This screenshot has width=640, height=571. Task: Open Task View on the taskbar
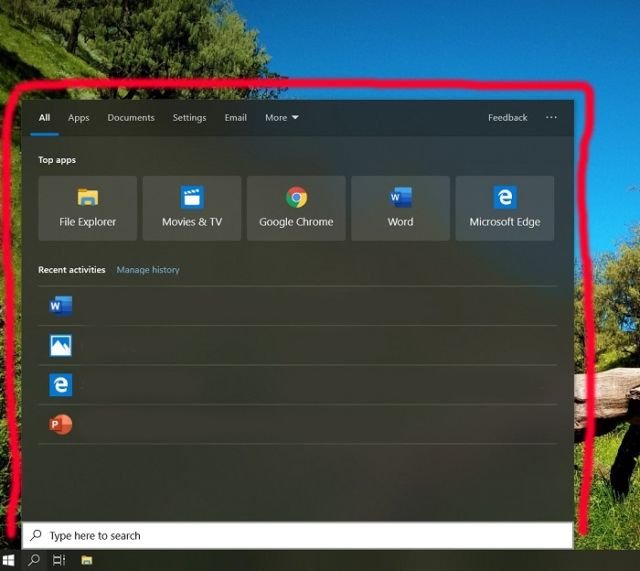click(x=59, y=560)
